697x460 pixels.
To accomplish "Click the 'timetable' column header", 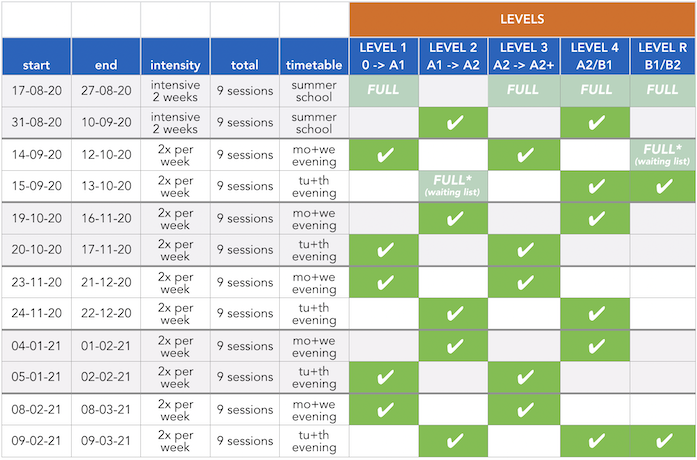I will click(314, 65).
